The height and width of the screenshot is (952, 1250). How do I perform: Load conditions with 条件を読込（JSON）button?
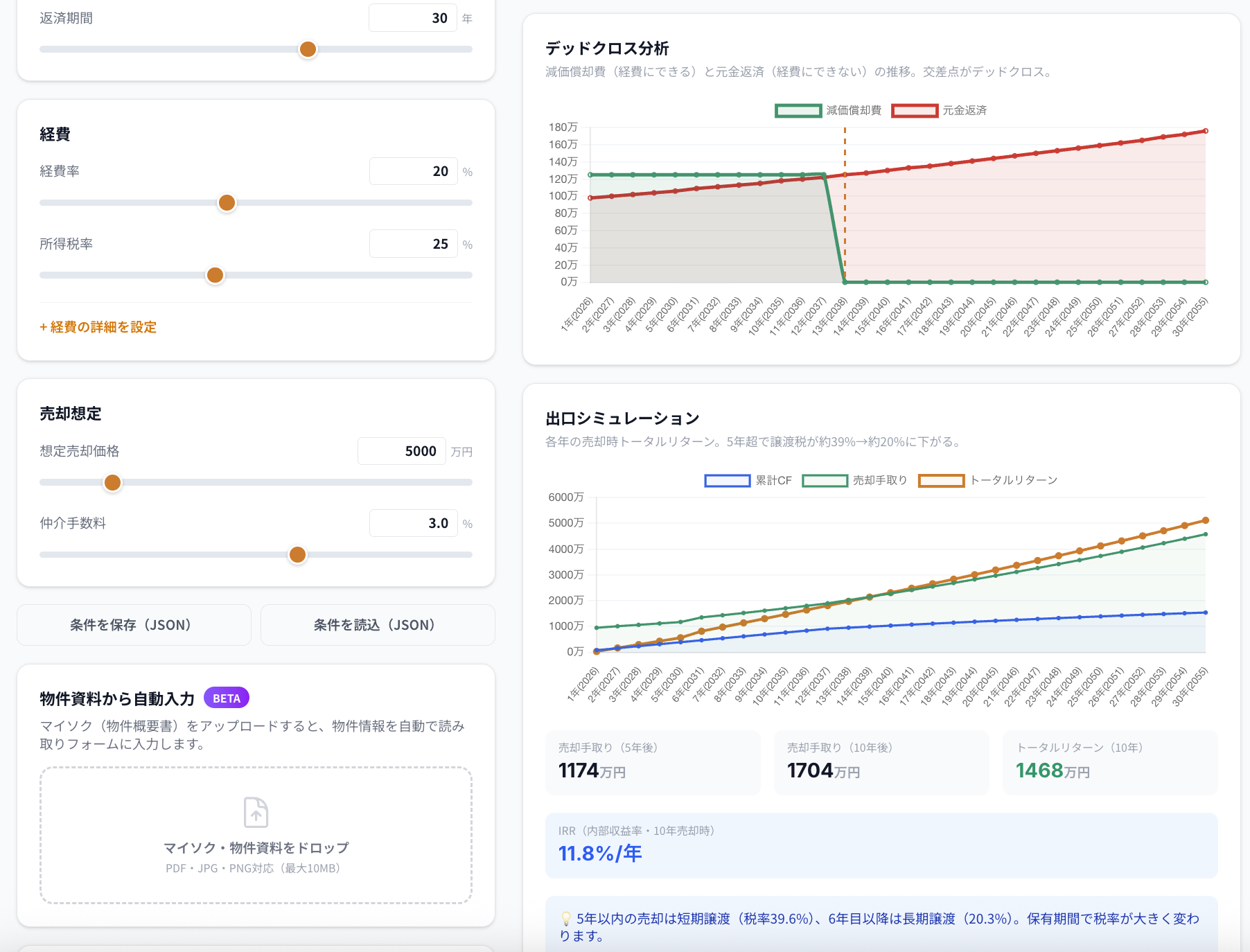coord(378,625)
